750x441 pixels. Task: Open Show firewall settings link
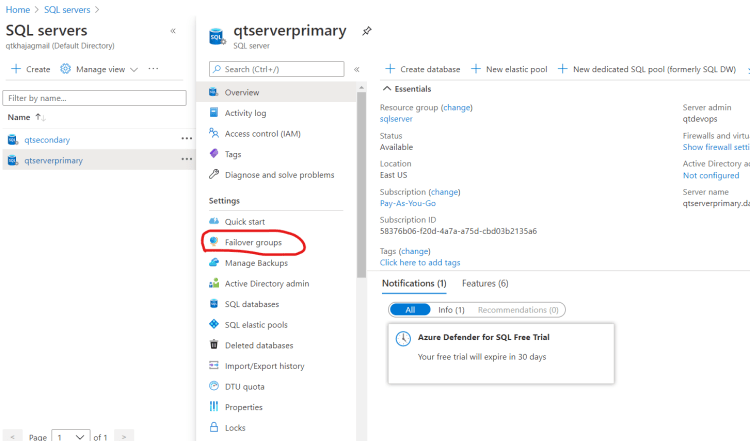point(716,147)
